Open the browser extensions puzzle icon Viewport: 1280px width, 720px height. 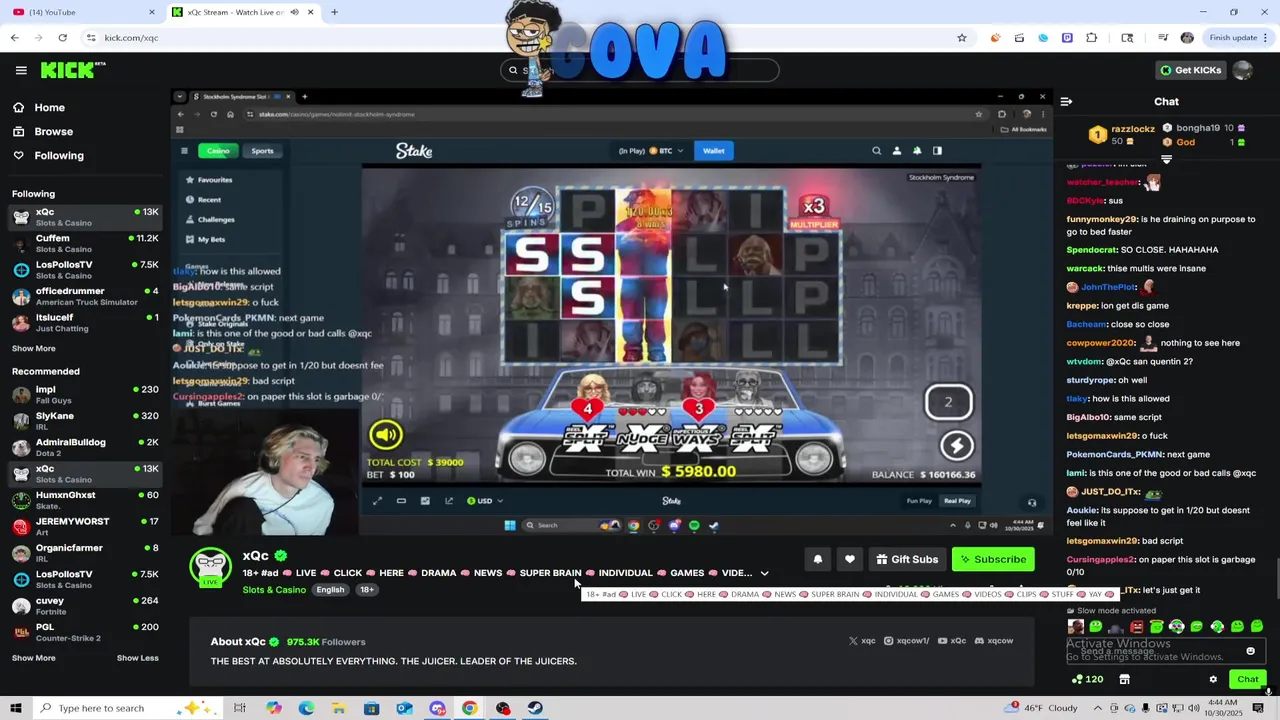click(1091, 38)
